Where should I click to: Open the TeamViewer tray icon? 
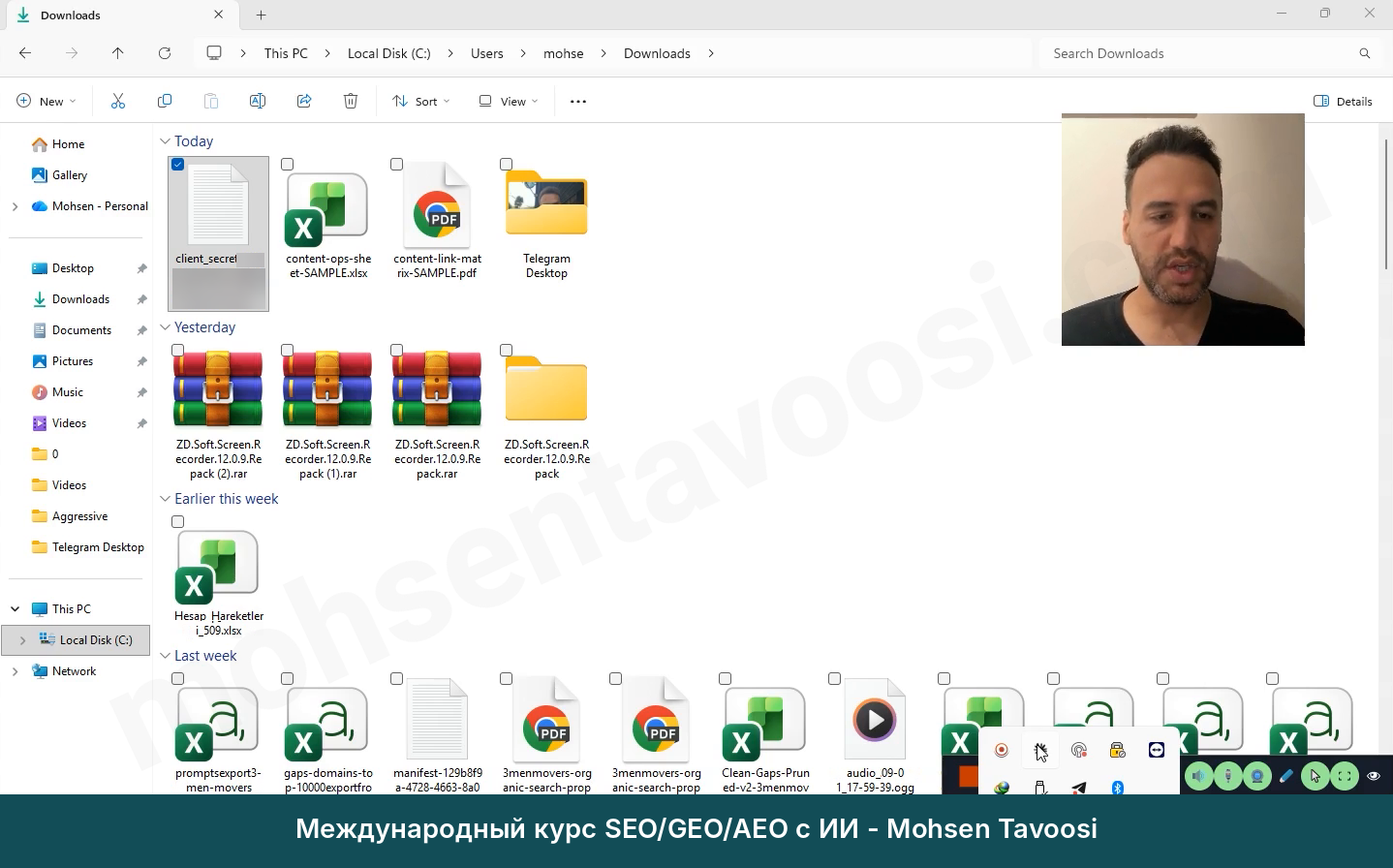[x=1156, y=750]
